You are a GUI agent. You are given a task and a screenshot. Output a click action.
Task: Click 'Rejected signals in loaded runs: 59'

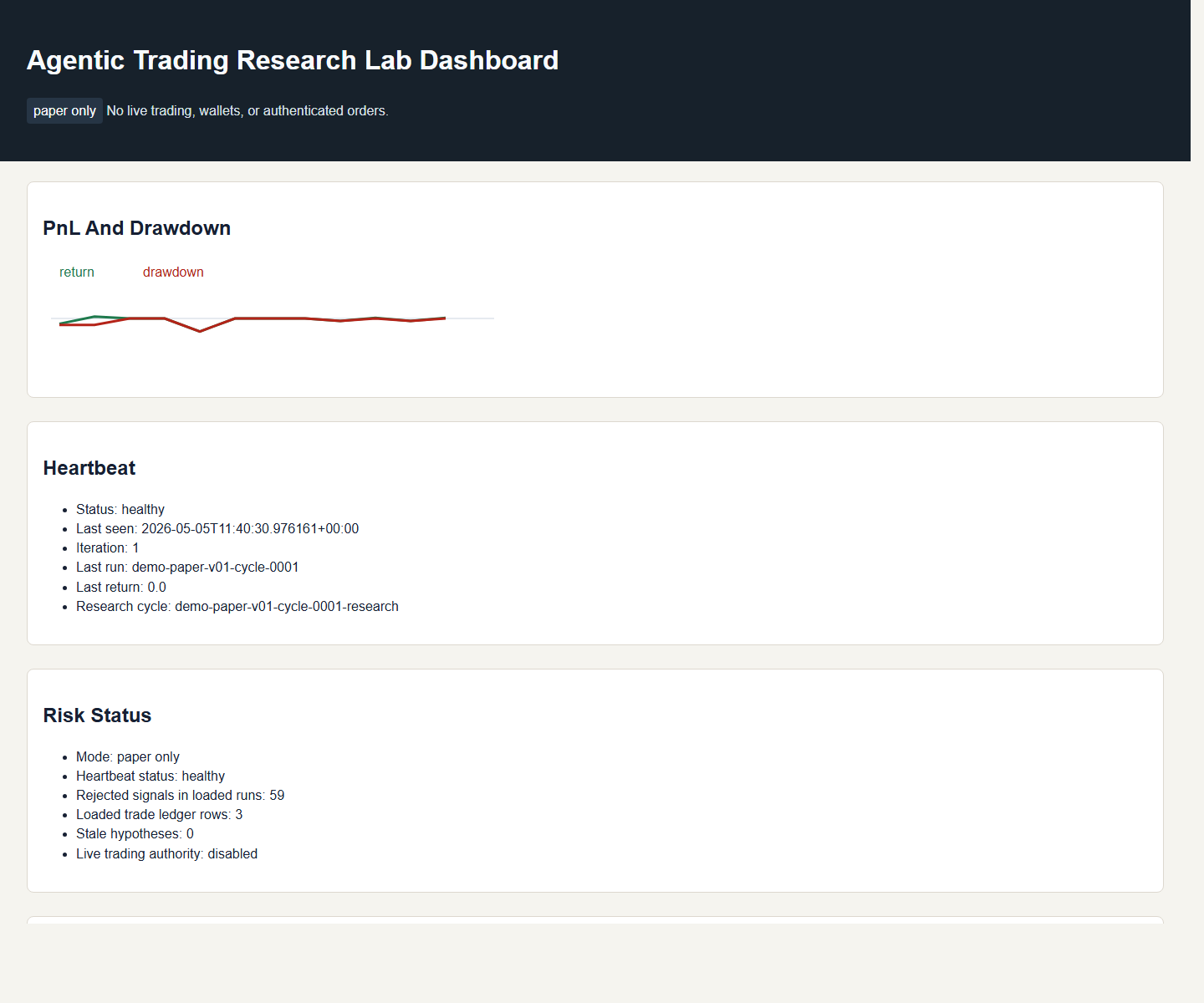[181, 795]
